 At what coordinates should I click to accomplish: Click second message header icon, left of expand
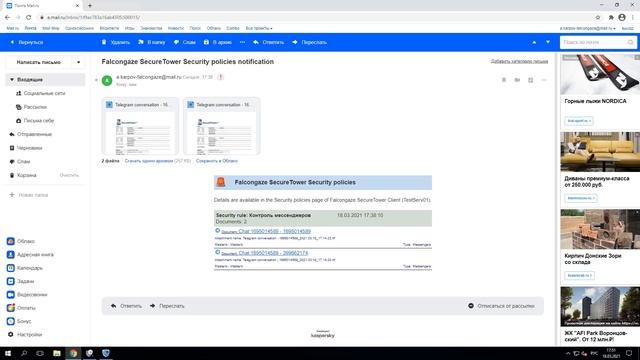[517, 80]
